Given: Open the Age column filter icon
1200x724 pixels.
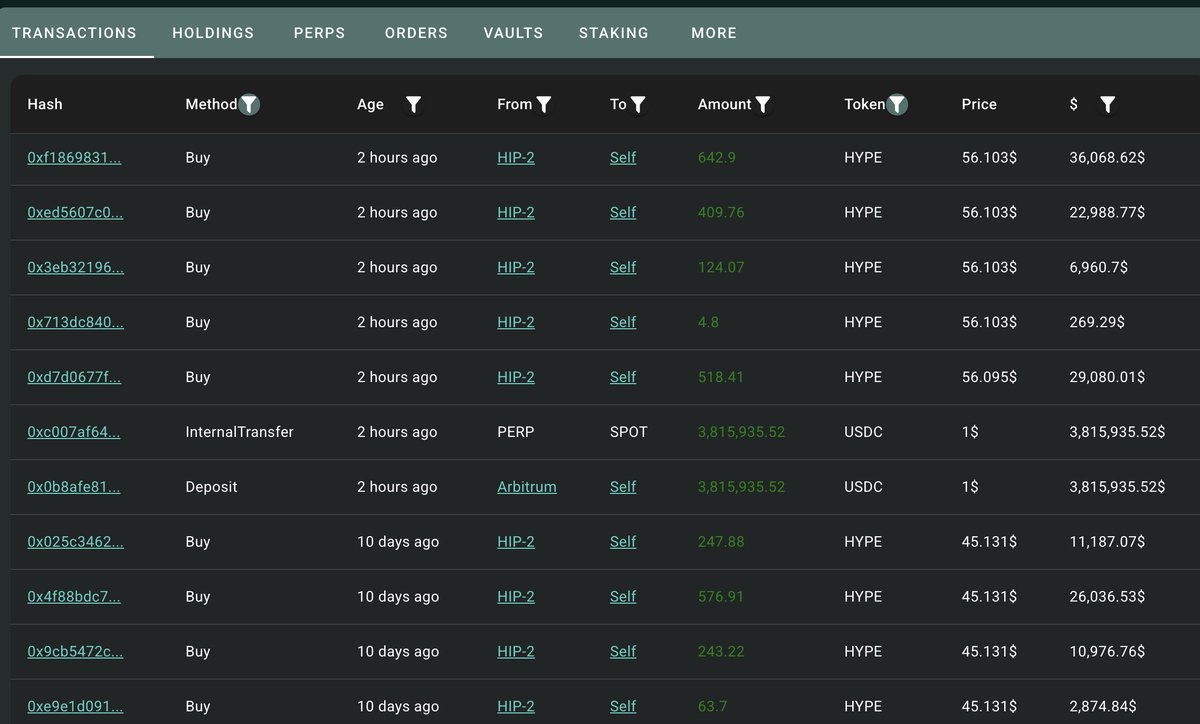Looking at the screenshot, I should click(x=413, y=104).
